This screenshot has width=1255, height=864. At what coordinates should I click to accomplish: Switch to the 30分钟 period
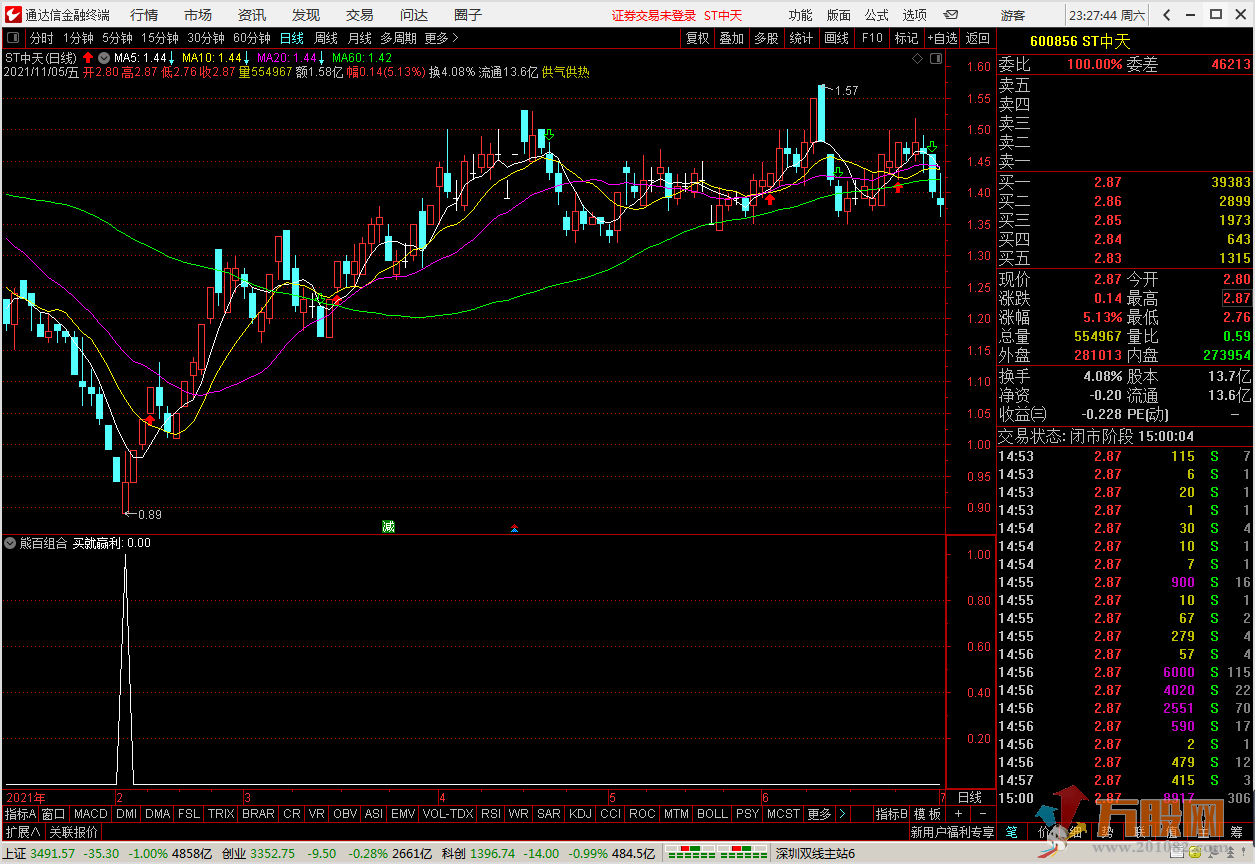click(x=206, y=38)
